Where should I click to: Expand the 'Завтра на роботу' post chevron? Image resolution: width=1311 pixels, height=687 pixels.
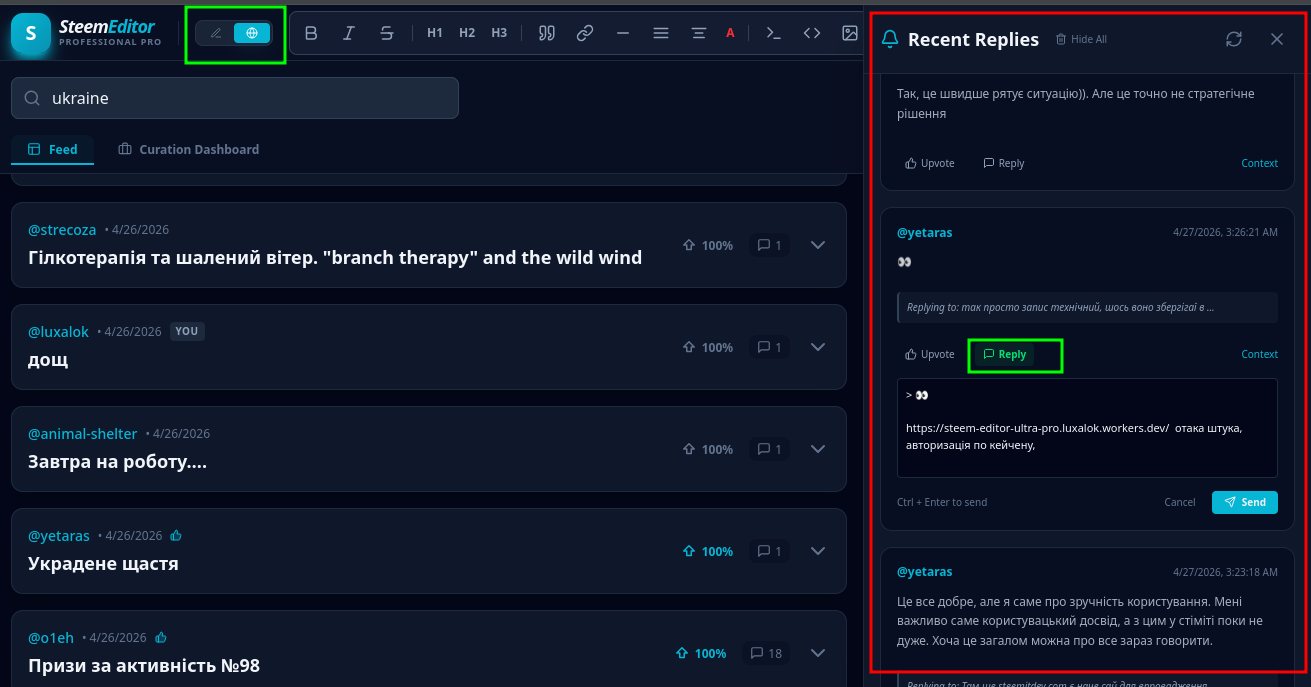click(817, 449)
